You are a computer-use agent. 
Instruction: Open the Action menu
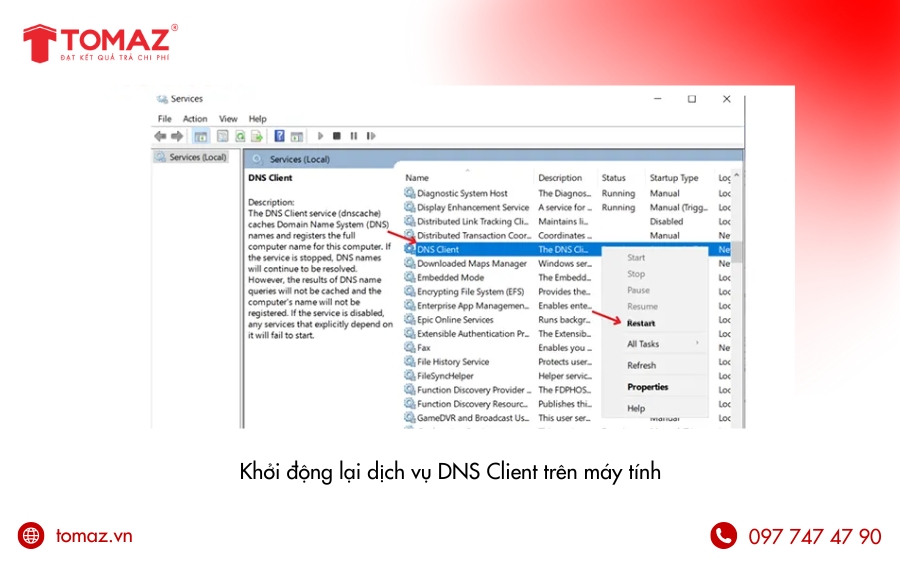click(x=195, y=119)
